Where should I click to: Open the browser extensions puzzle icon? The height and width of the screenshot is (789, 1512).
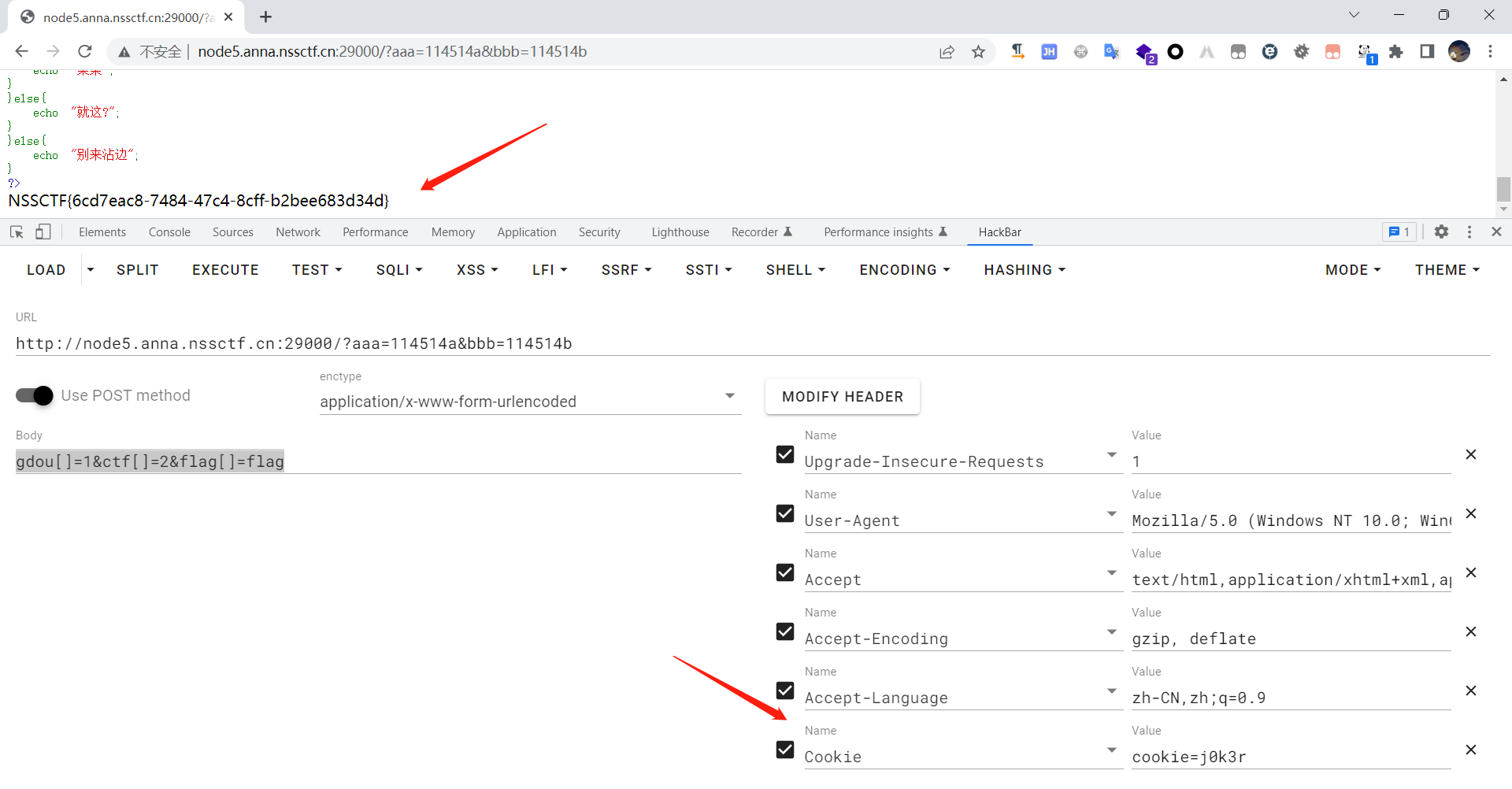click(x=1395, y=52)
